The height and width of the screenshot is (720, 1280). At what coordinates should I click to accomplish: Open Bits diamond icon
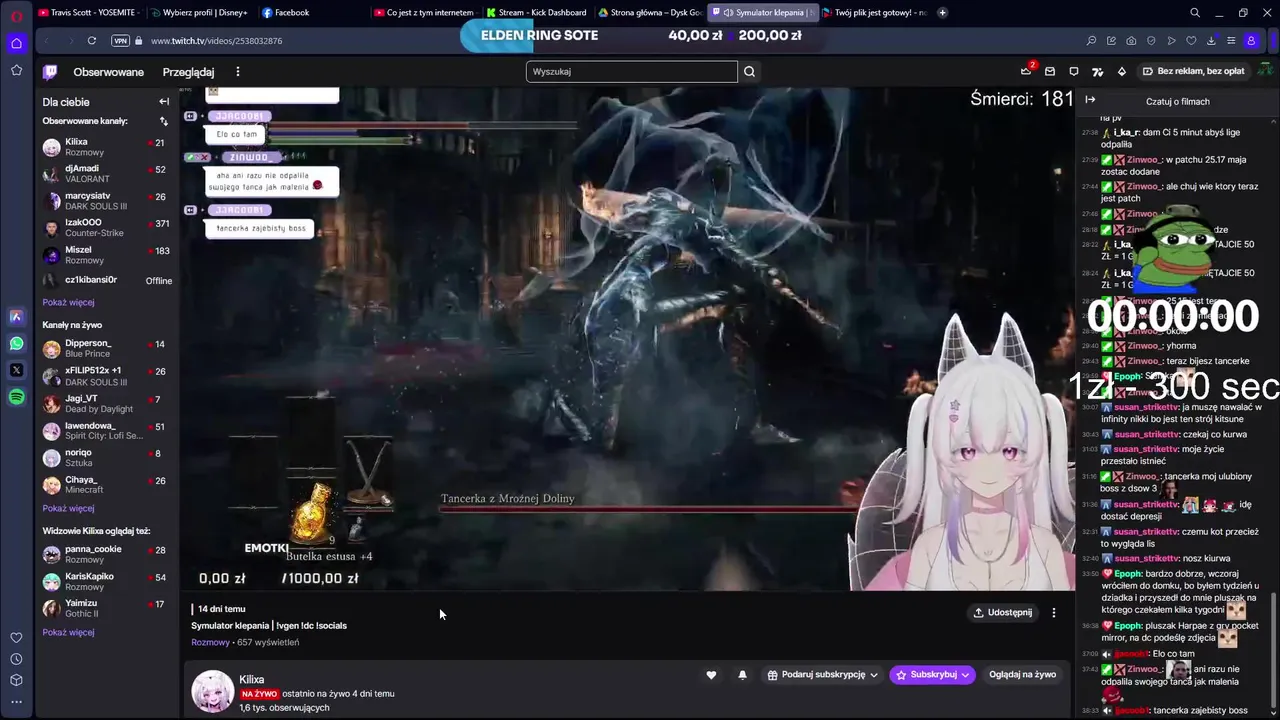(1121, 71)
